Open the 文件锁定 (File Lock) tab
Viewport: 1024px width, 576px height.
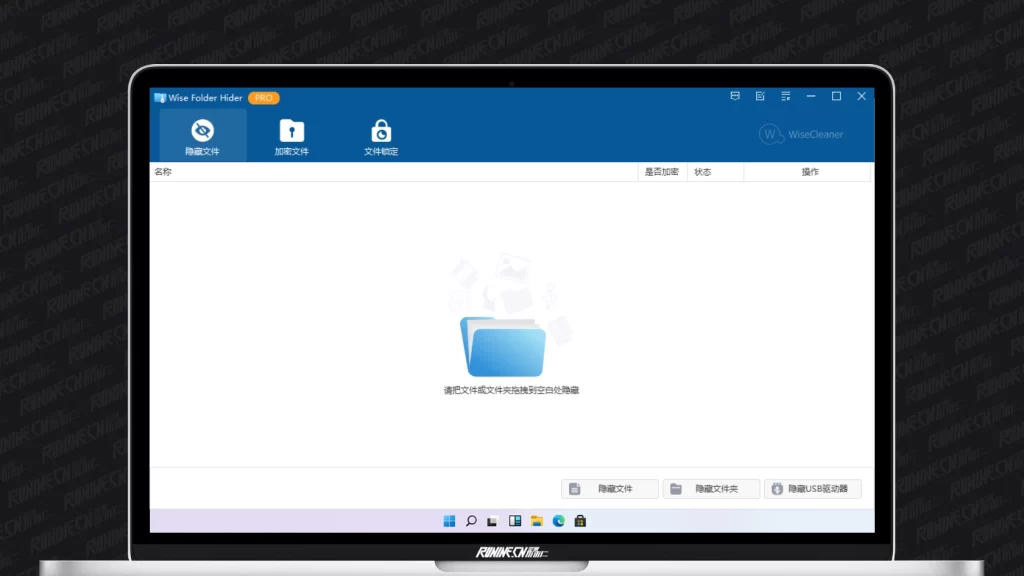click(381, 136)
